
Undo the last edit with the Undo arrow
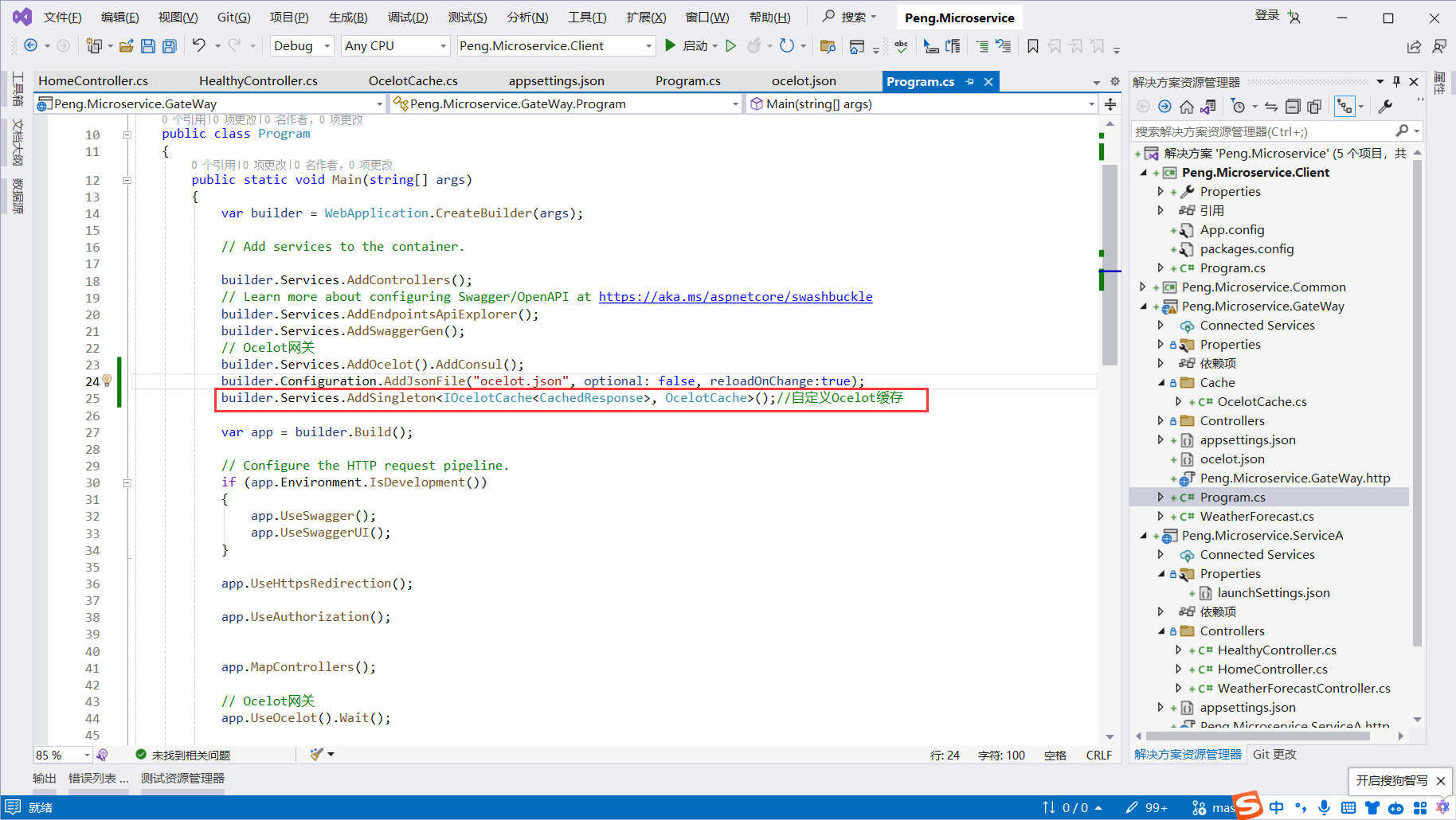(x=199, y=45)
